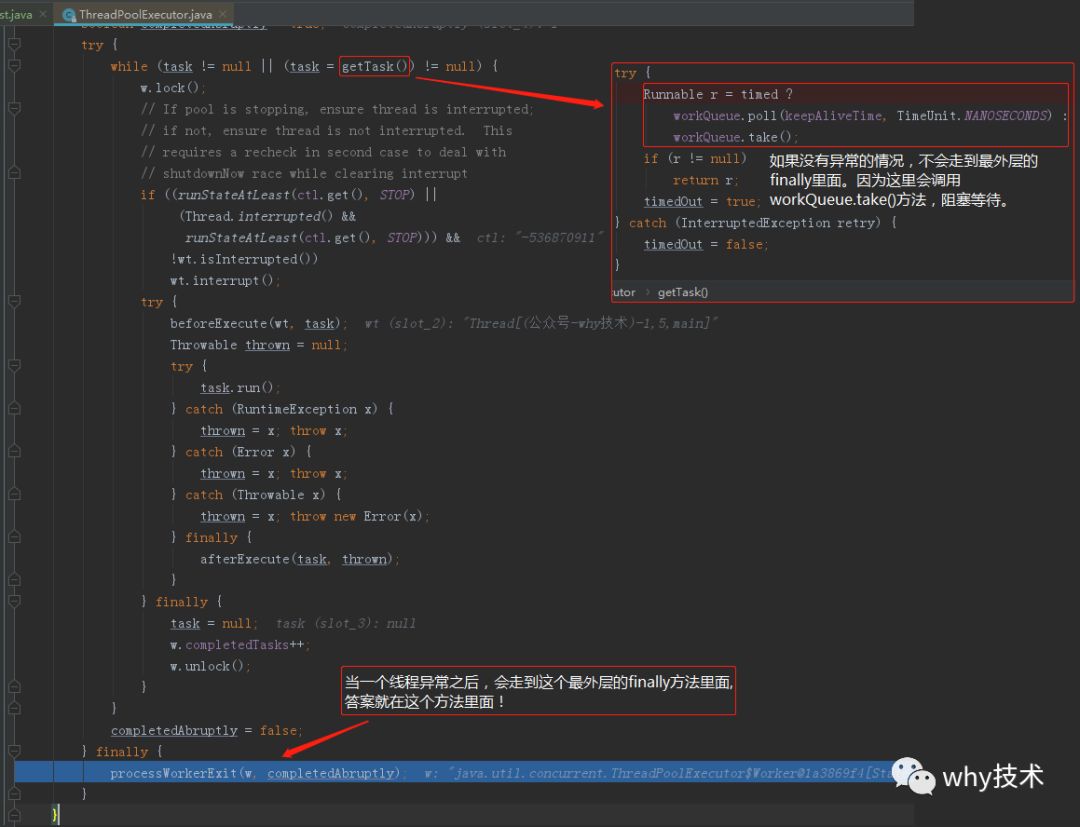
Task: Select getTask() in the breadcrumb bar
Action: (683, 292)
